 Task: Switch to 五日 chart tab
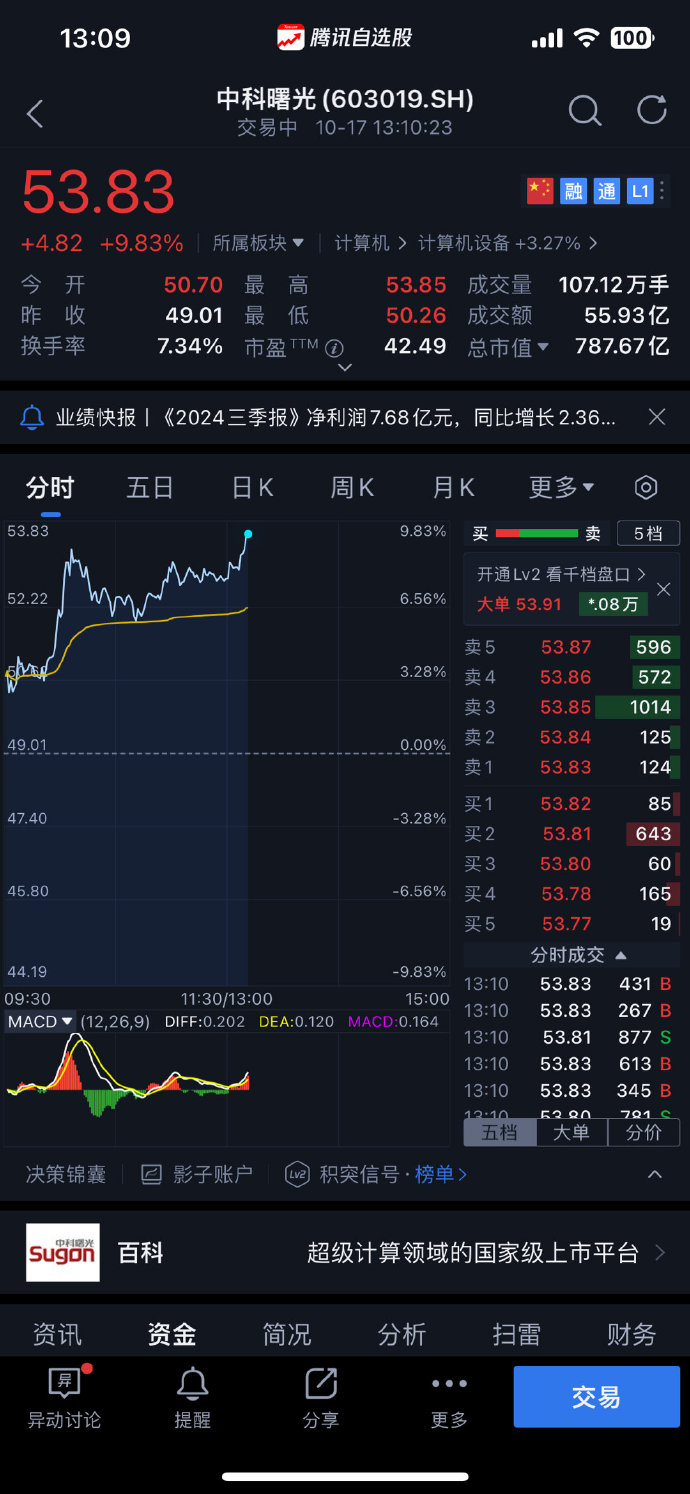point(150,488)
